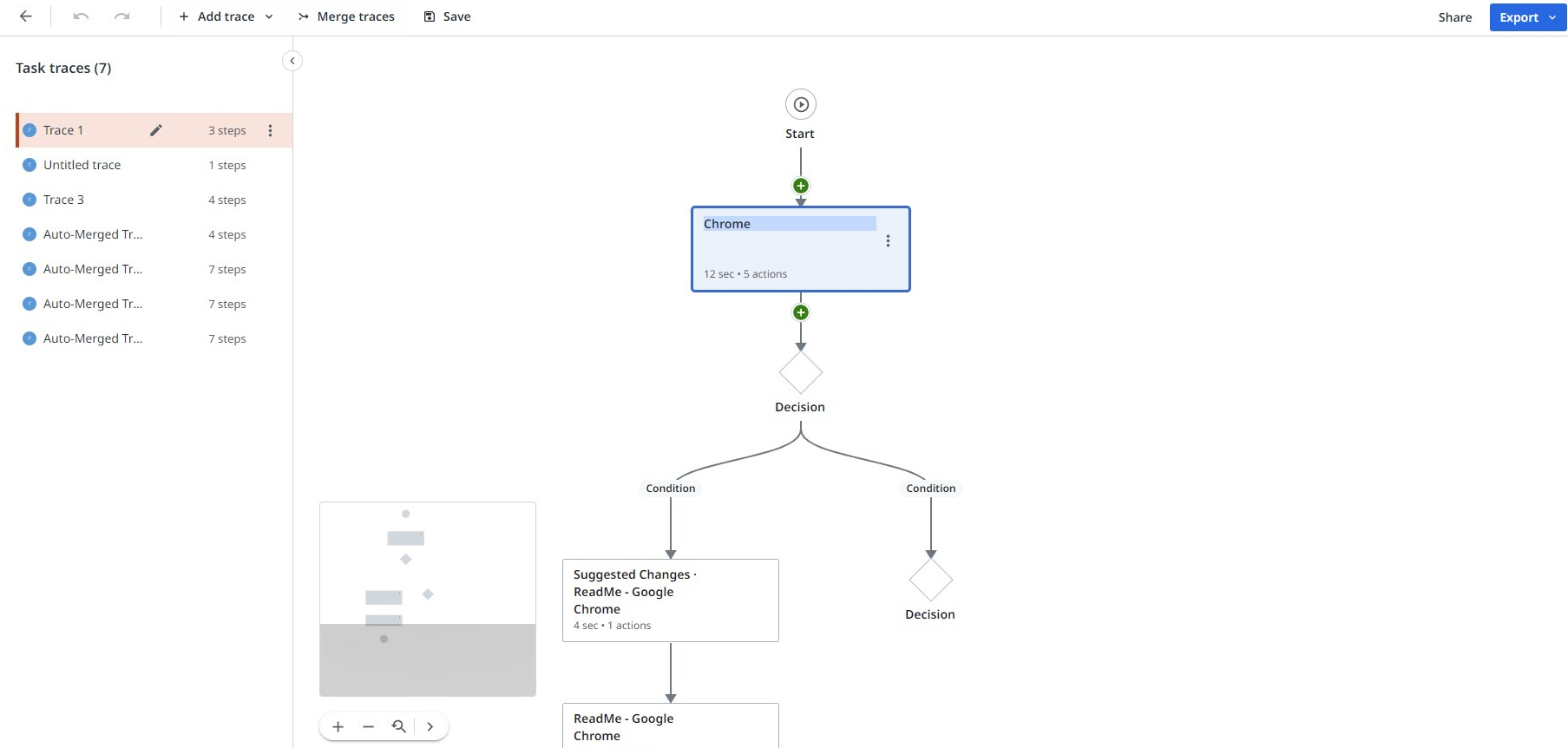This screenshot has width=1568, height=748.
Task: Select the Untitled trace row
Action: click(x=154, y=165)
